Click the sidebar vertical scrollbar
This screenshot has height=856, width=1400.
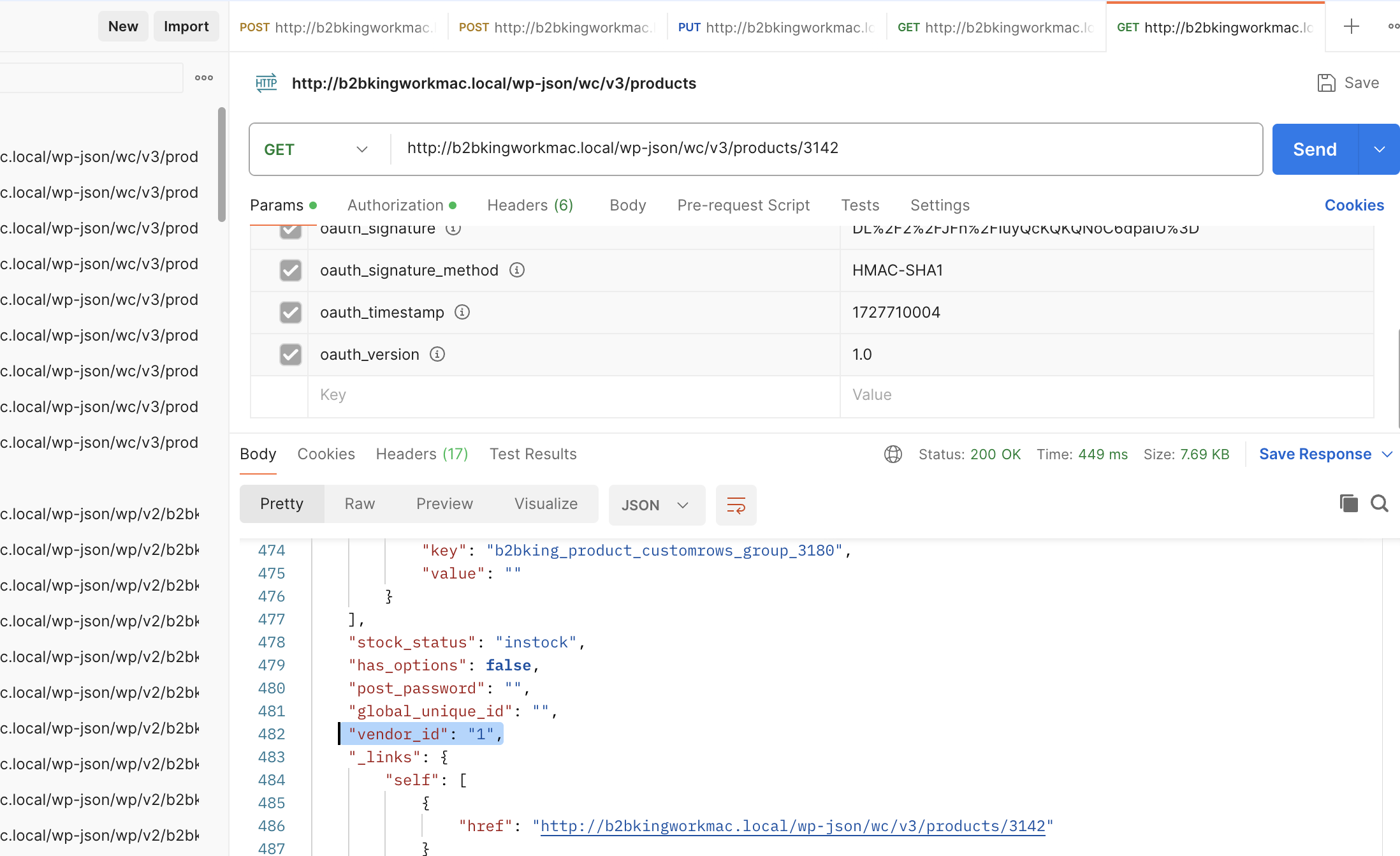[222, 165]
